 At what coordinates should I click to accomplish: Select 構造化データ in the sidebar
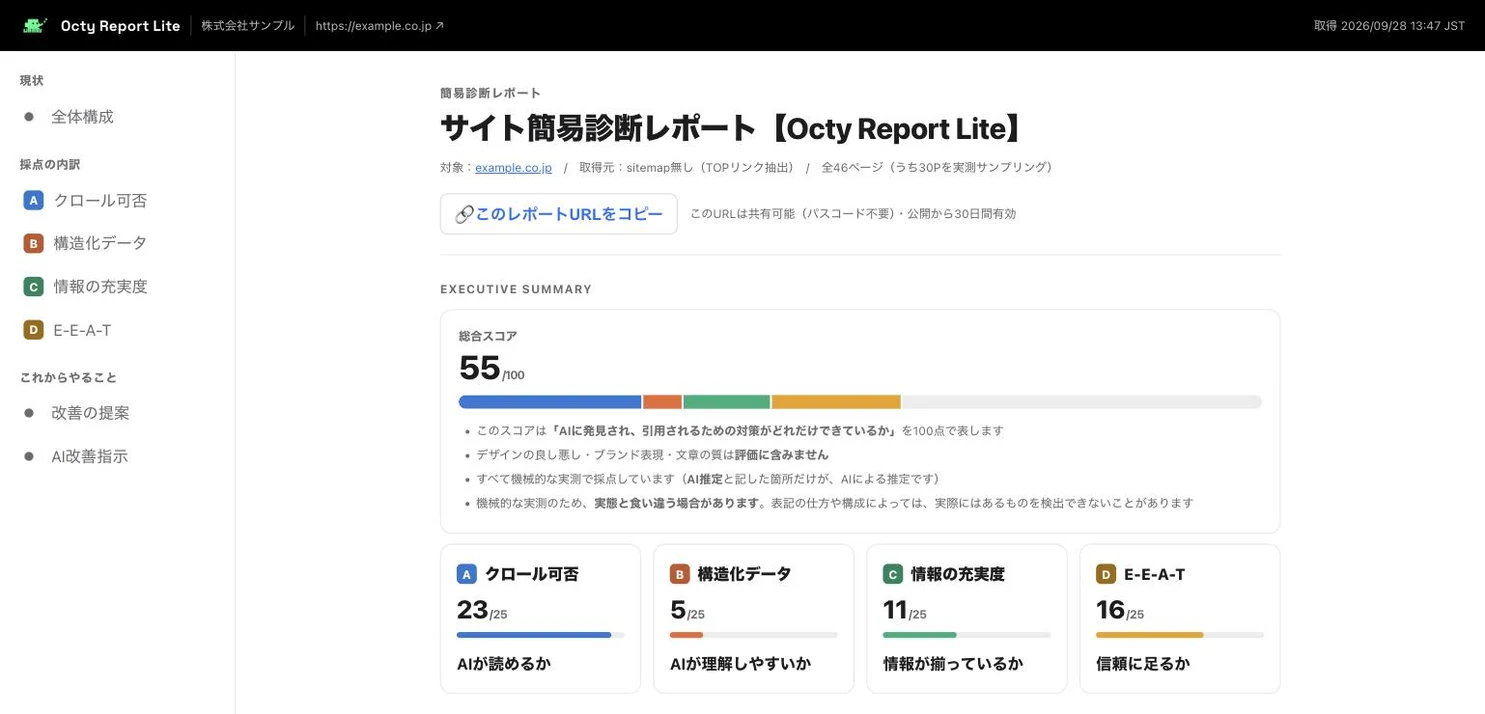tap(100, 243)
